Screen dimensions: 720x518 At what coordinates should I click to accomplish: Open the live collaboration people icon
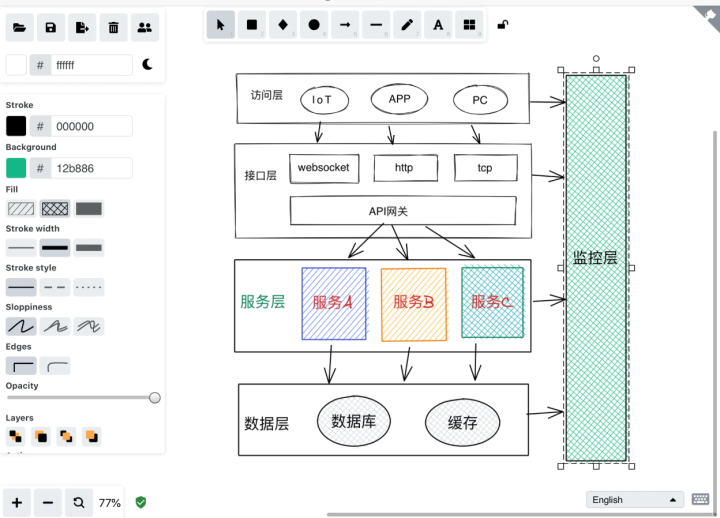pyautogui.click(x=146, y=28)
